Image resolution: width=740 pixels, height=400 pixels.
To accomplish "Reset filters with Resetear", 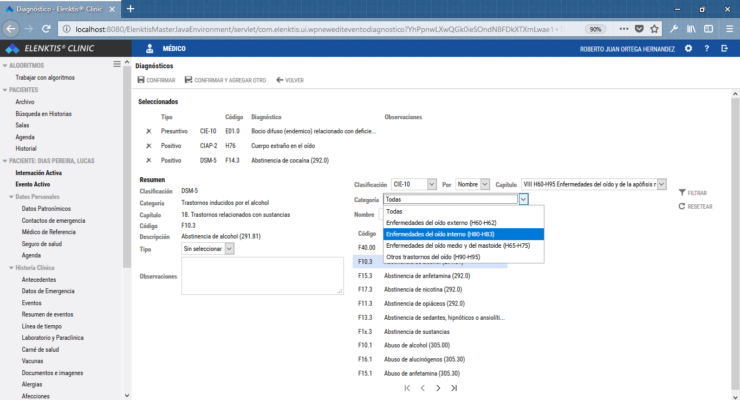I will coord(694,206).
